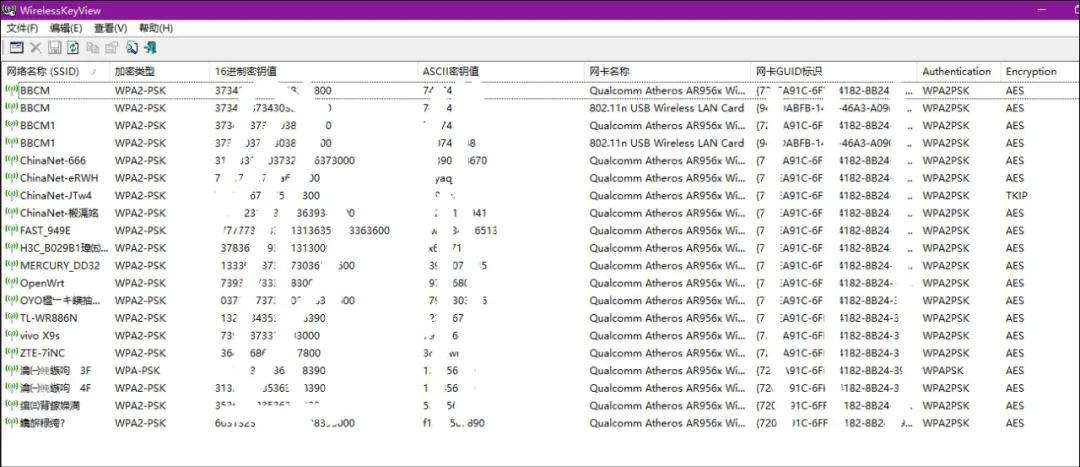Click the exit door toolbar icon
The width and height of the screenshot is (1080, 467).
(150, 48)
